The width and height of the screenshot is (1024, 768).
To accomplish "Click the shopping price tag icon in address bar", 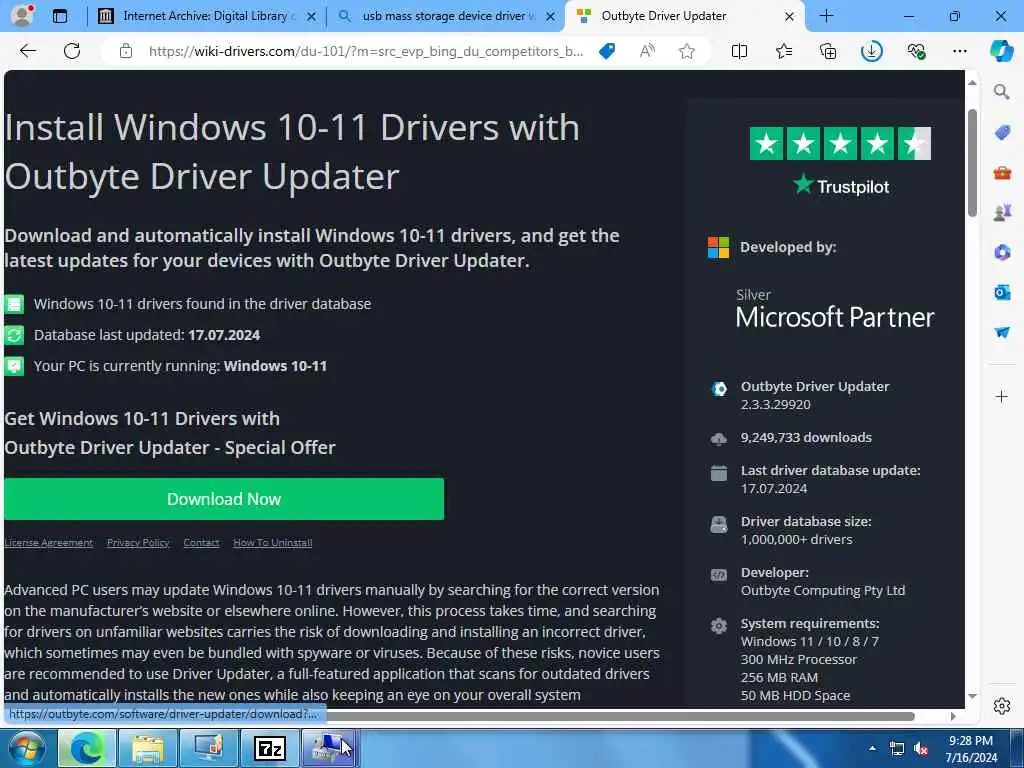I will [607, 51].
